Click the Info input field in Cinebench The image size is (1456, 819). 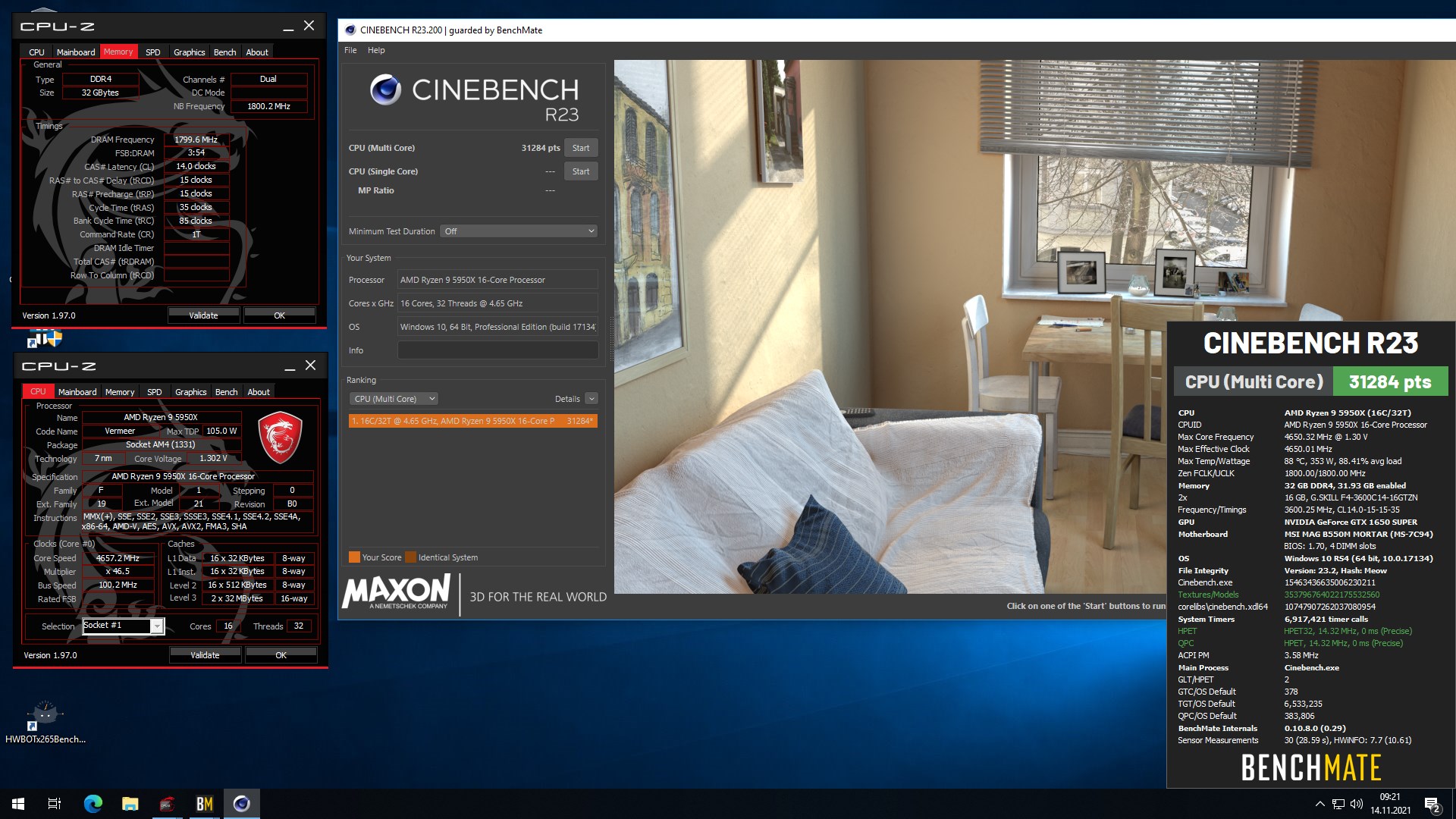497,350
